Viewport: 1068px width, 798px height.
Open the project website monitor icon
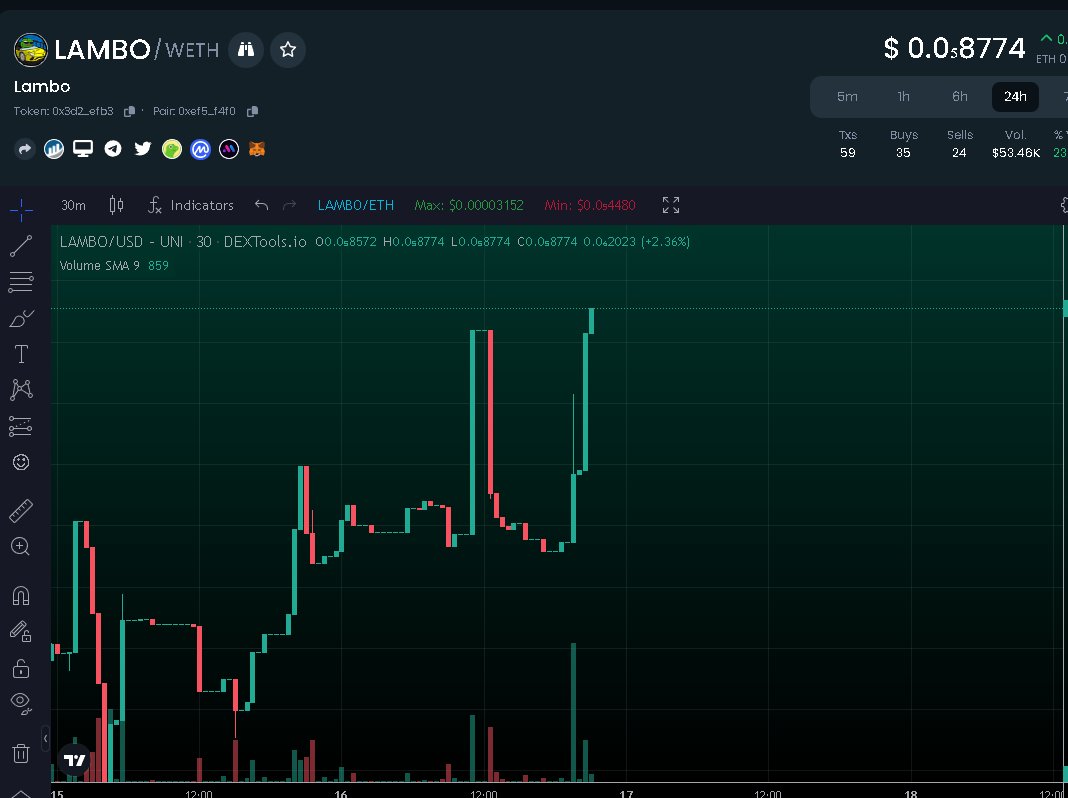coord(83,149)
